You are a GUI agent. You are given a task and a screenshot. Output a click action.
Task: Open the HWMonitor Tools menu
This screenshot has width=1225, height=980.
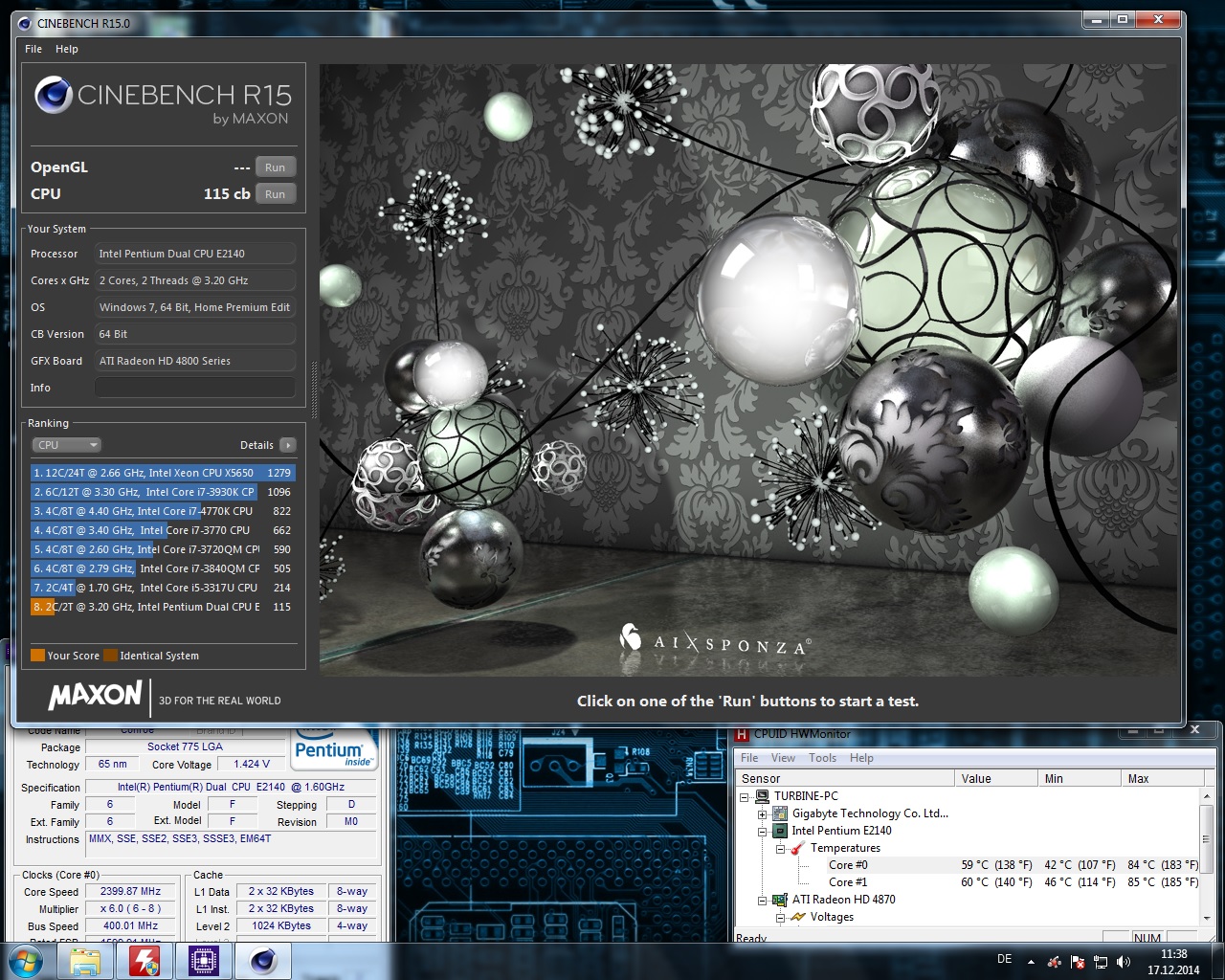tap(822, 758)
